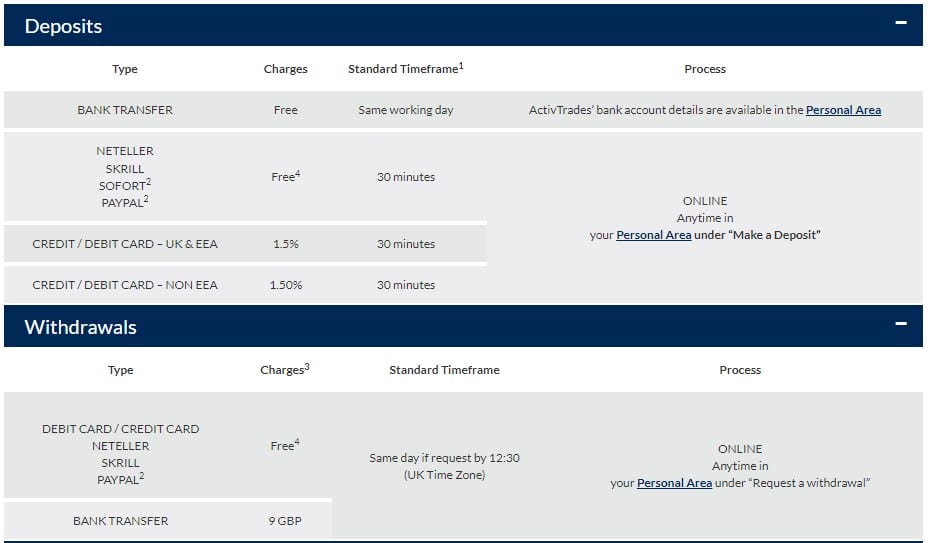Click the Withdrawals "Type" column header
The width and height of the screenshot is (928, 543).
click(120, 370)
